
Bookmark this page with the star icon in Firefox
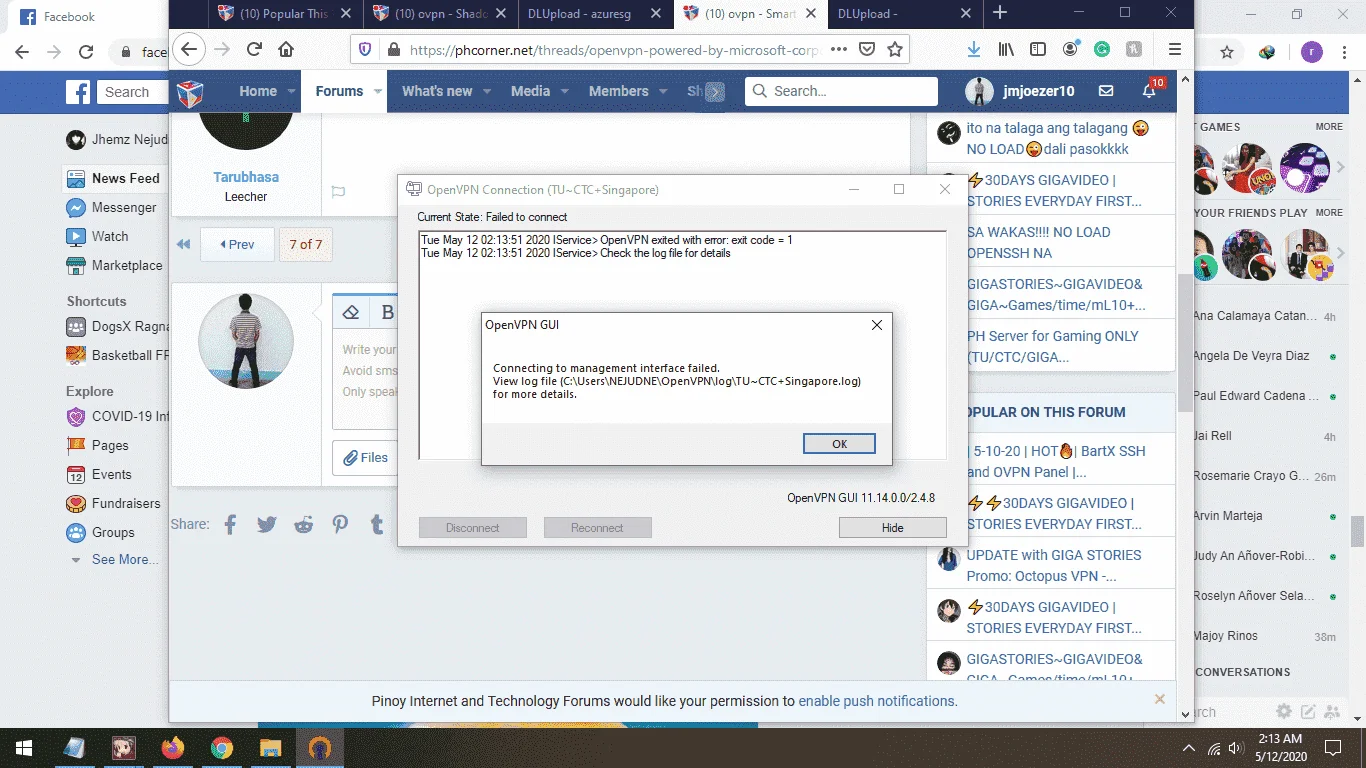coord(895,49)
